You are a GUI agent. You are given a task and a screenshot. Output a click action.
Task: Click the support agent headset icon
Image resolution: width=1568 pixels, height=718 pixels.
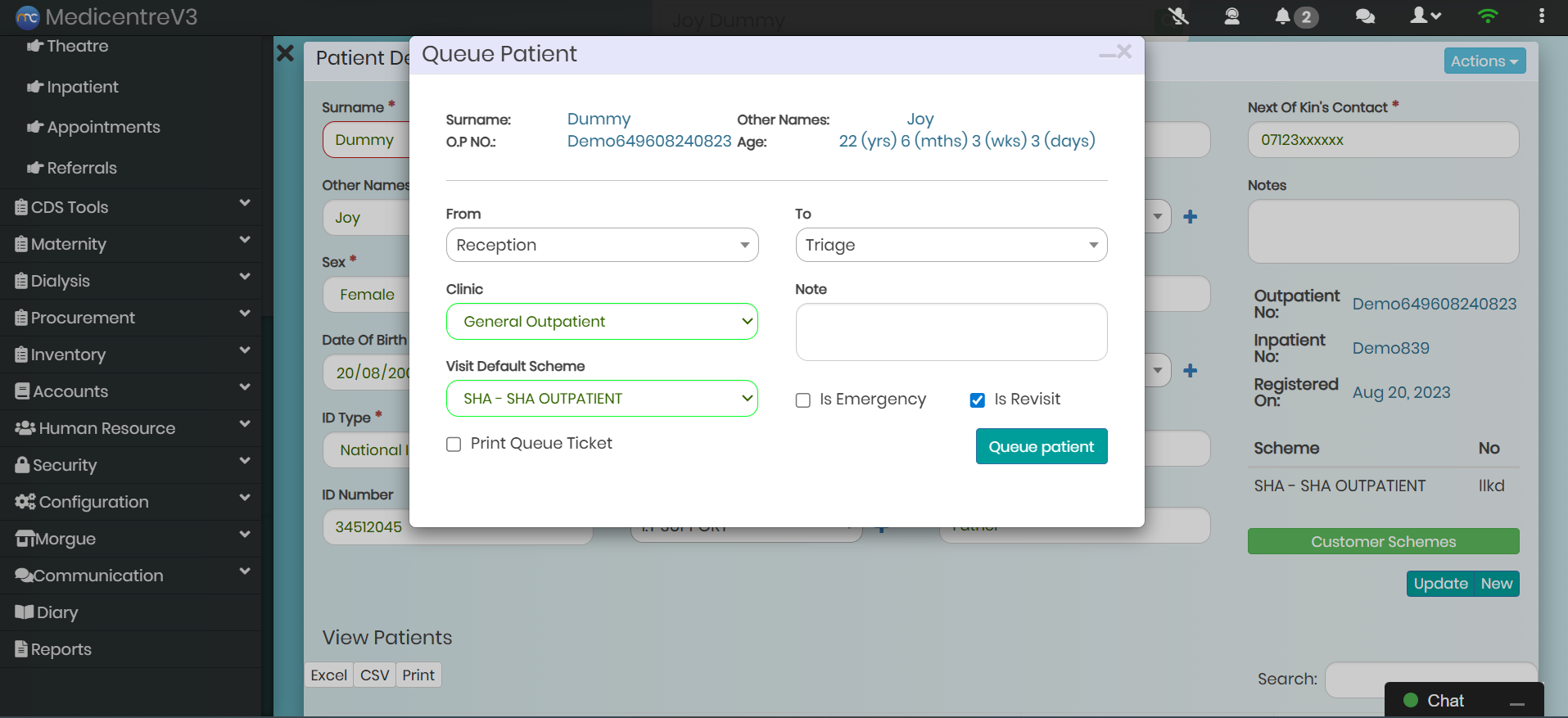click(1231, 16)
